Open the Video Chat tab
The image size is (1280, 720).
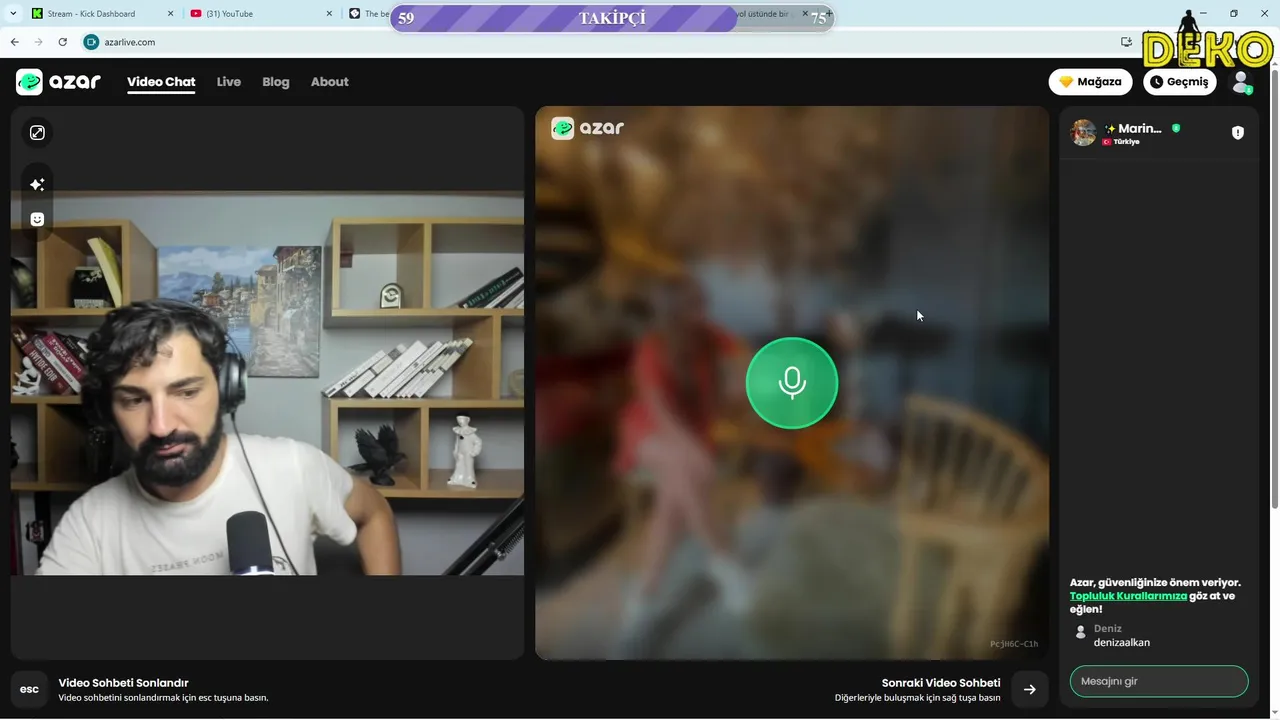click(x=161, y=82)
